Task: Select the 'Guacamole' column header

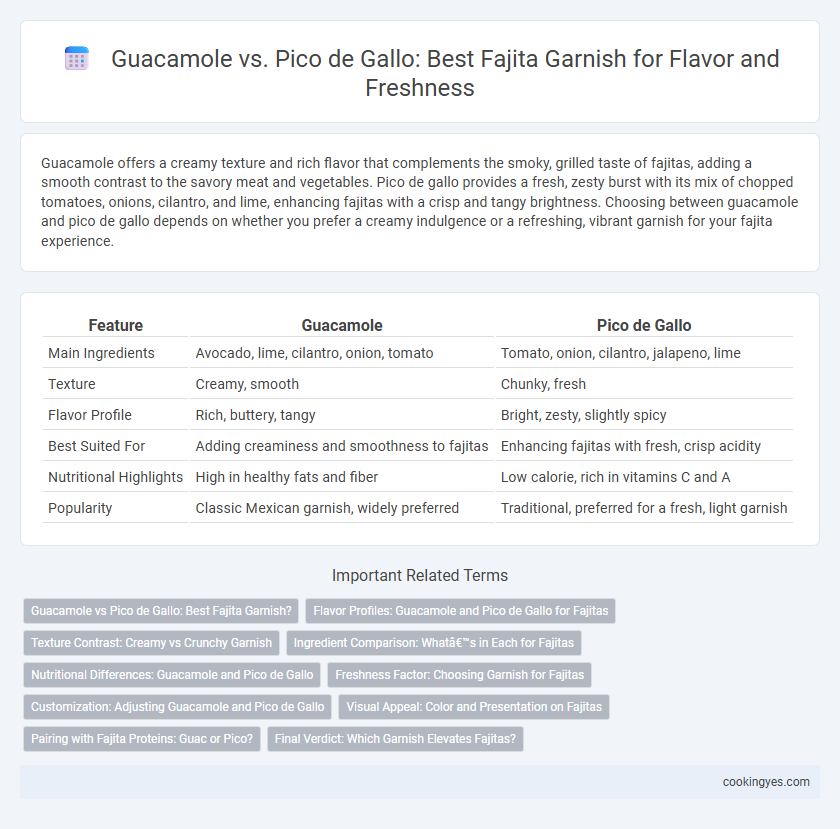Action: 342,325
